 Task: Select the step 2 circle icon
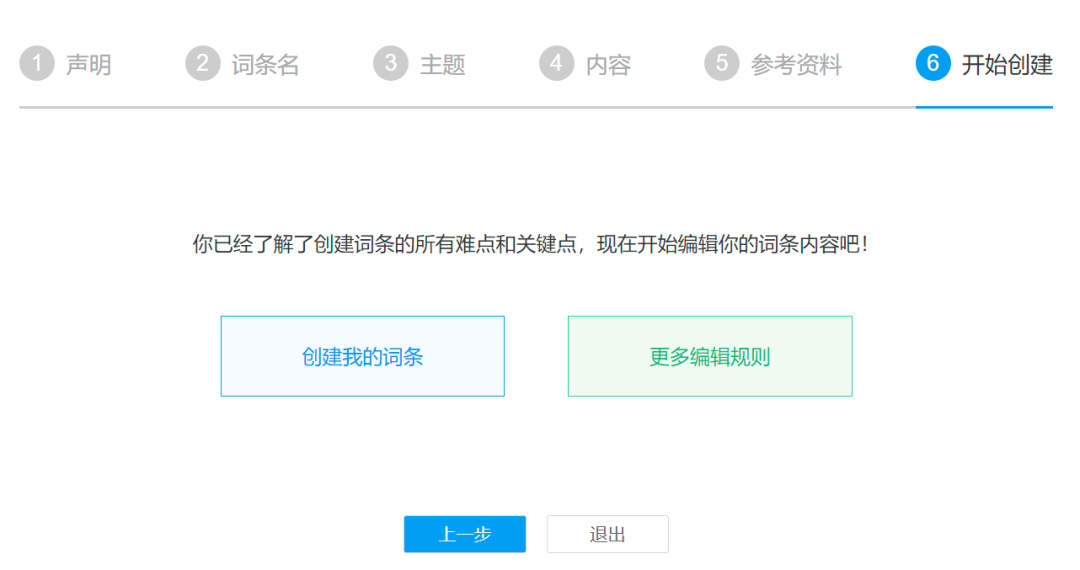point(202,64)
